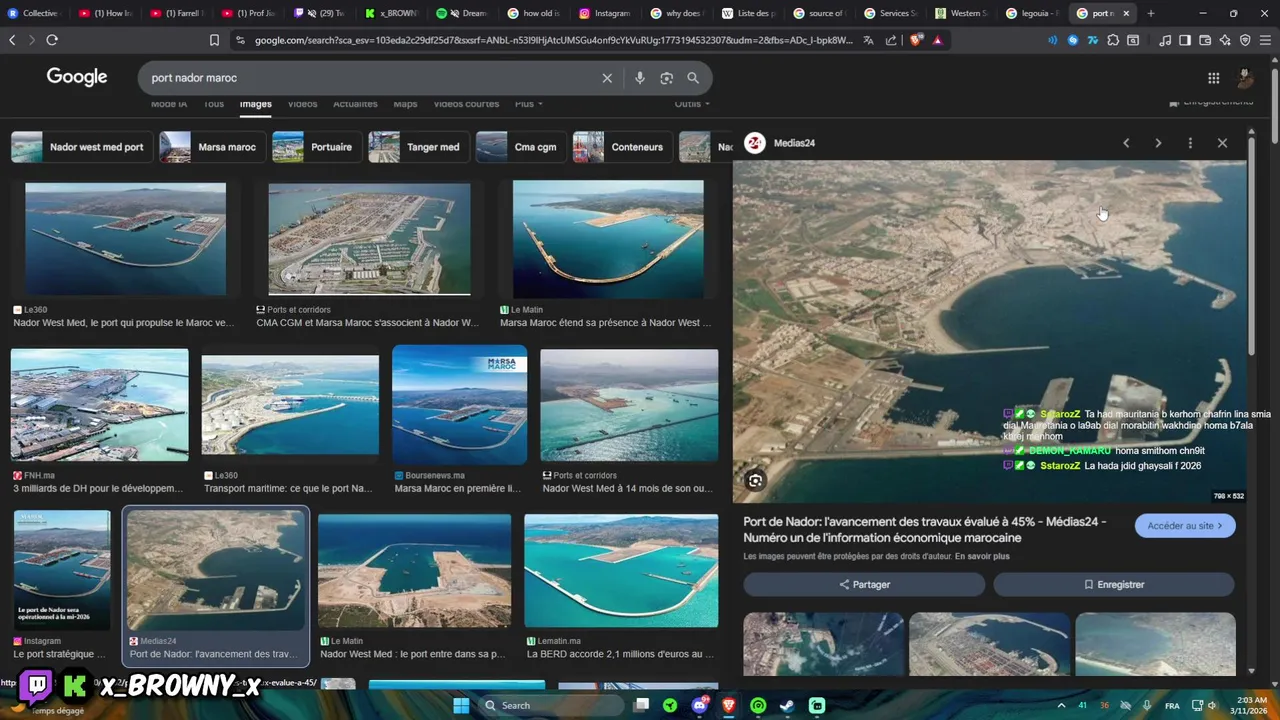Open Discord from the taskbar

click(x=699, y=706)
